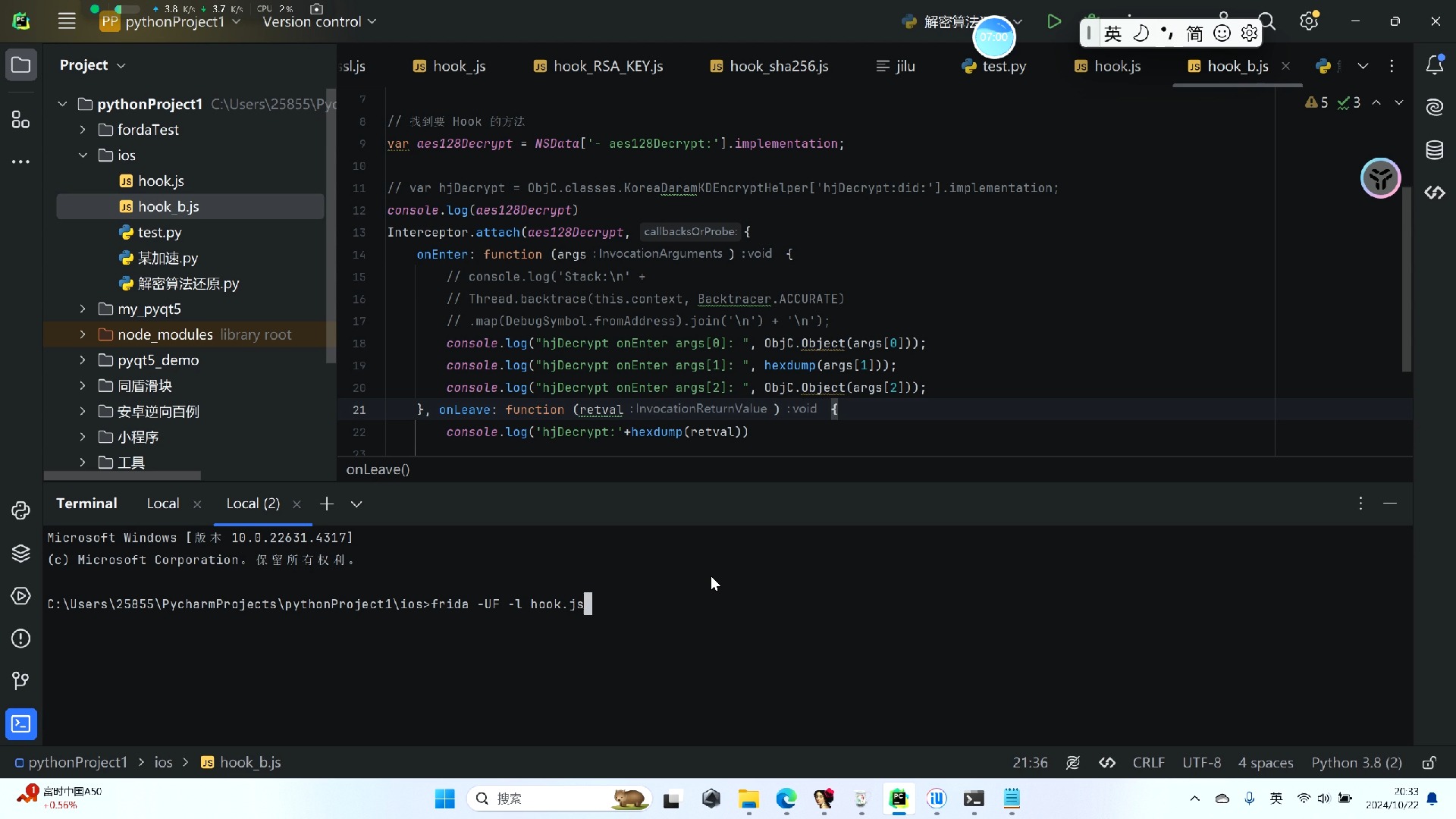The image size is (1456, 819).
Task: Switch to hook.js editor tab
Action: 1107,66
